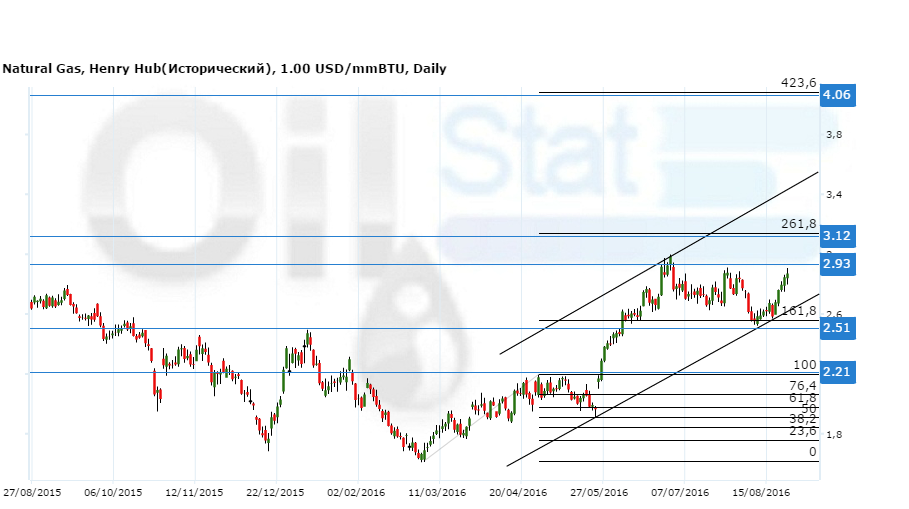Screen dimensions: 909x509
Task: Click the 15/08/2016 date axis label
Action: click(762, 492)
